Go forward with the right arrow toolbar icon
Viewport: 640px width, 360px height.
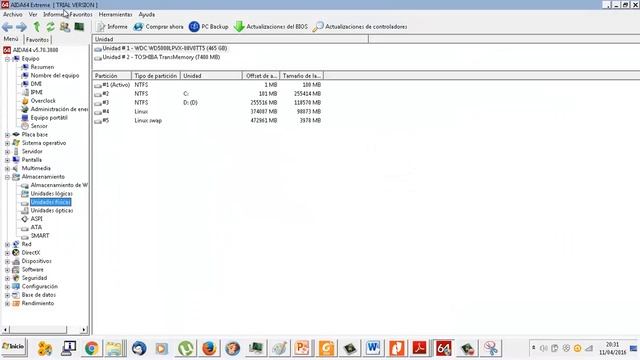(x=21, y=27)
